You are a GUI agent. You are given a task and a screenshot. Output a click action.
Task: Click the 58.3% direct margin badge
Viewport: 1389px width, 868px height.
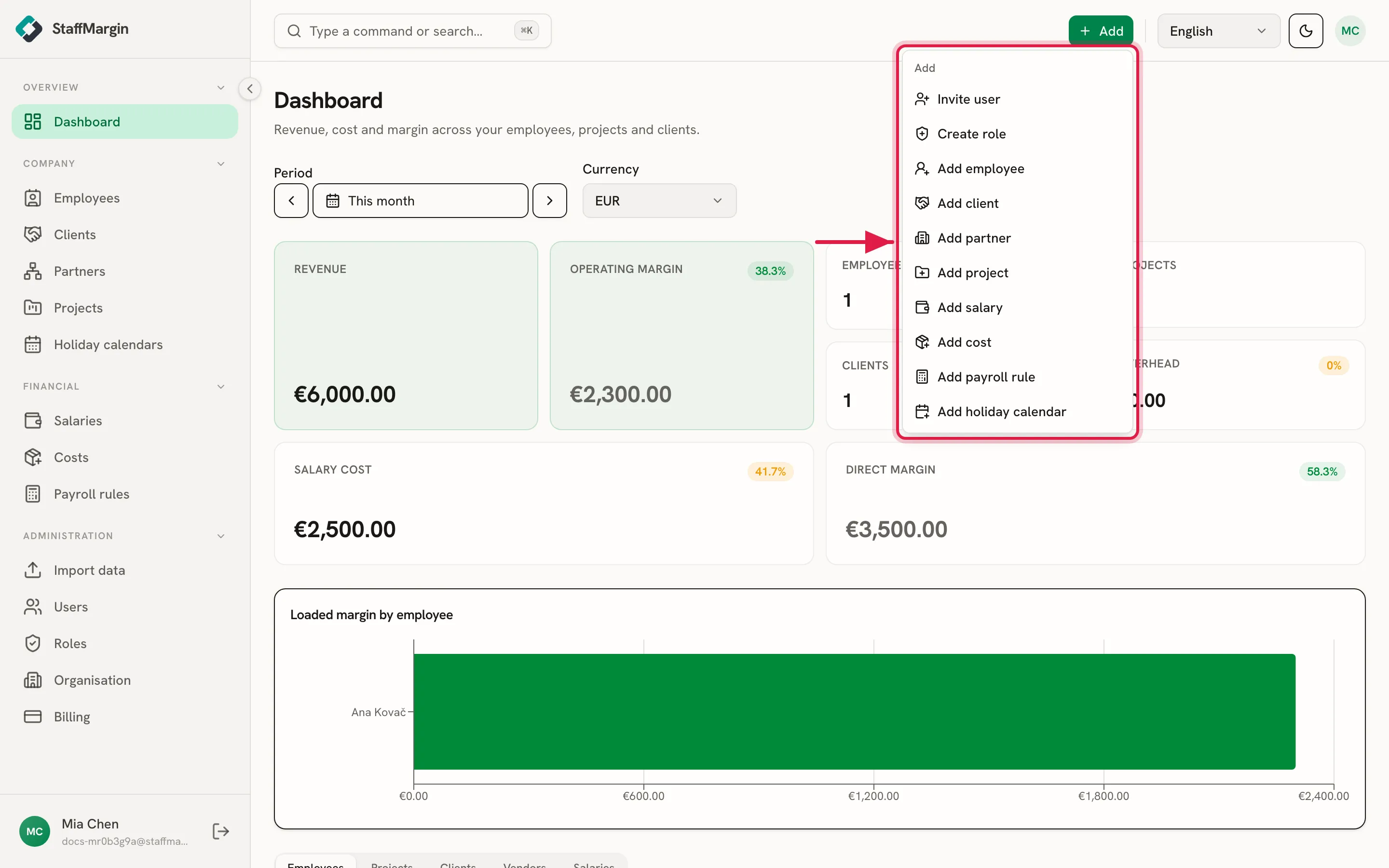click(x=1322, y=472)
